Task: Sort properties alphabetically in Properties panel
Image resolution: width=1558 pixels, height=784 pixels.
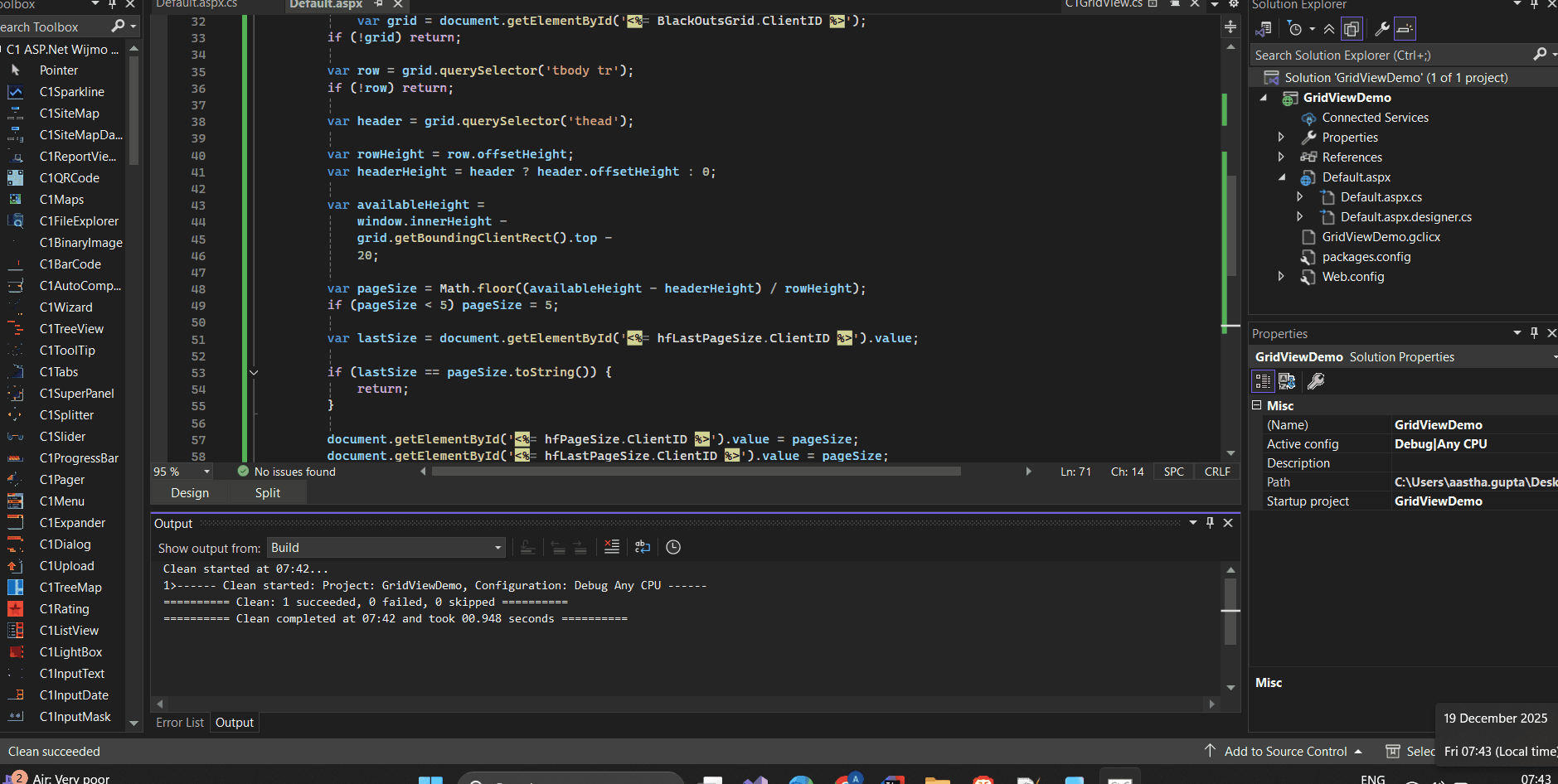Action: [x=1287, y=381]
